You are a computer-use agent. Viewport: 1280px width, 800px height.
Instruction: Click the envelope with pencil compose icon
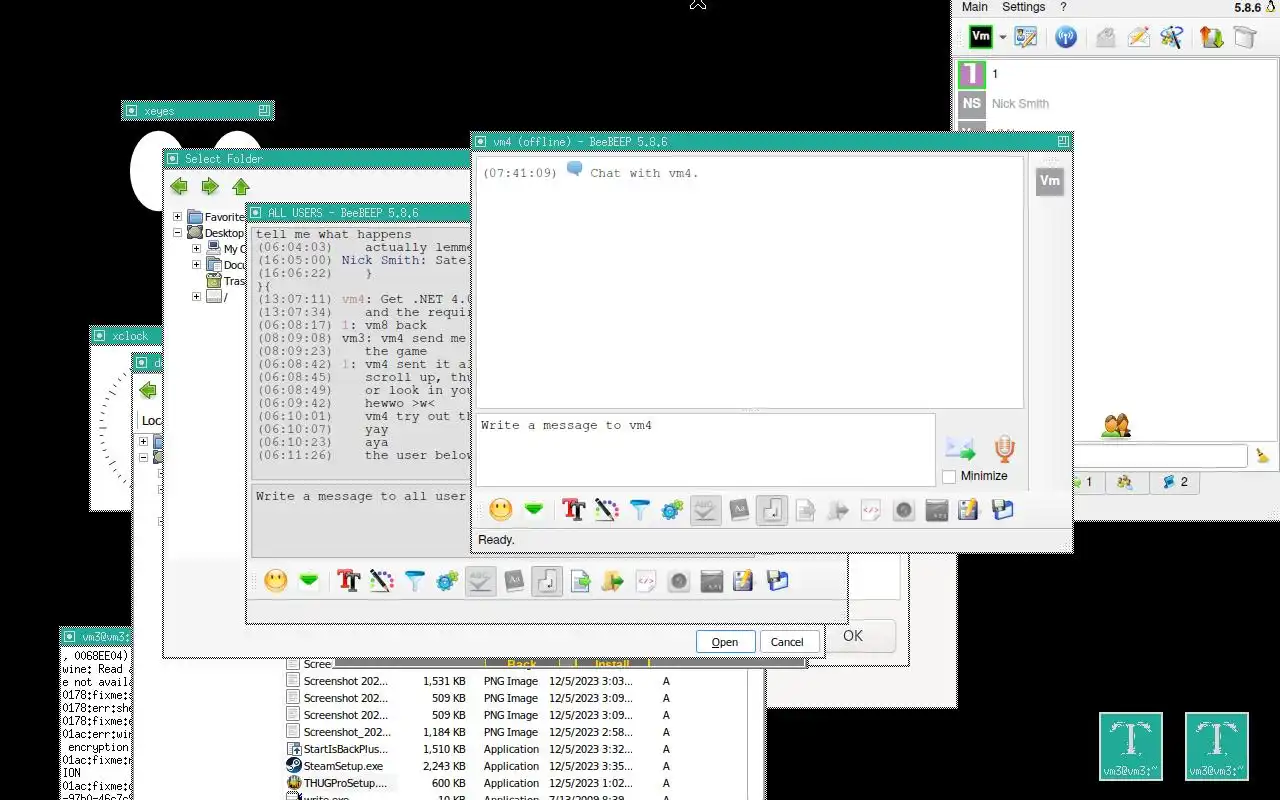click(1138, 37)
